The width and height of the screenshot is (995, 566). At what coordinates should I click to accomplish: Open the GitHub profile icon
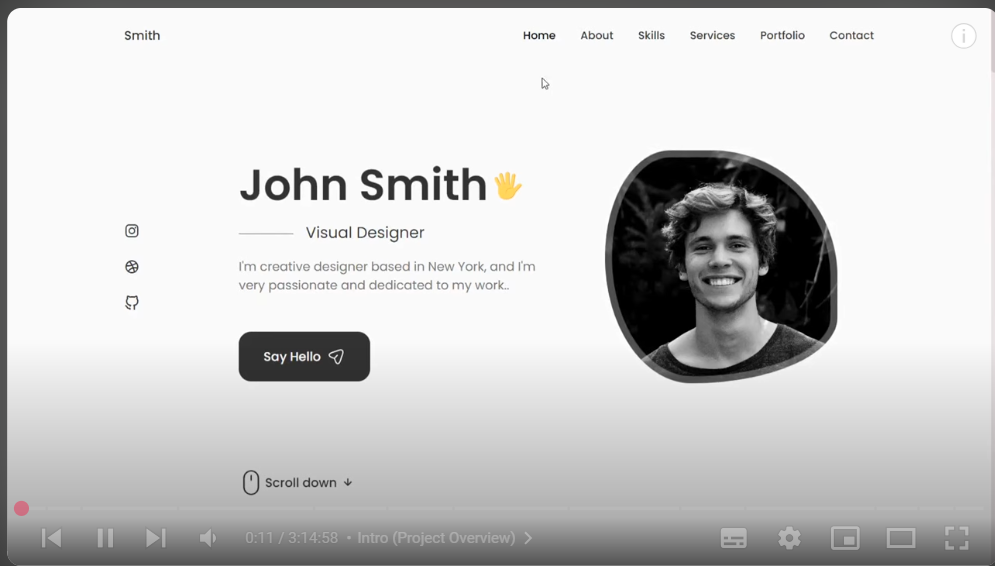132,302
